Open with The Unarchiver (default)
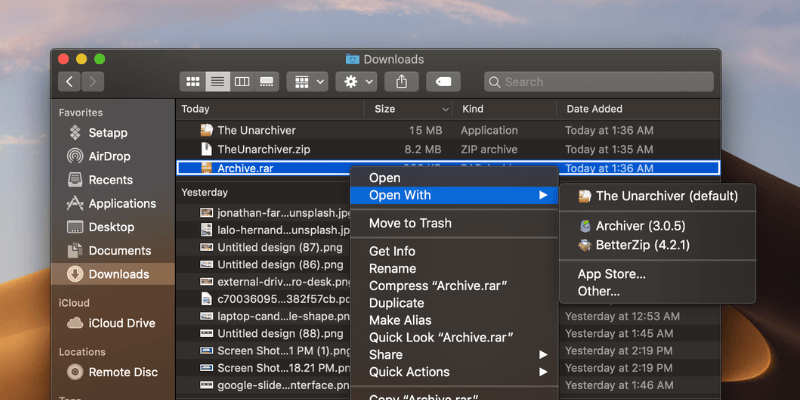The image size is (800, 400). tap(658, 196)
